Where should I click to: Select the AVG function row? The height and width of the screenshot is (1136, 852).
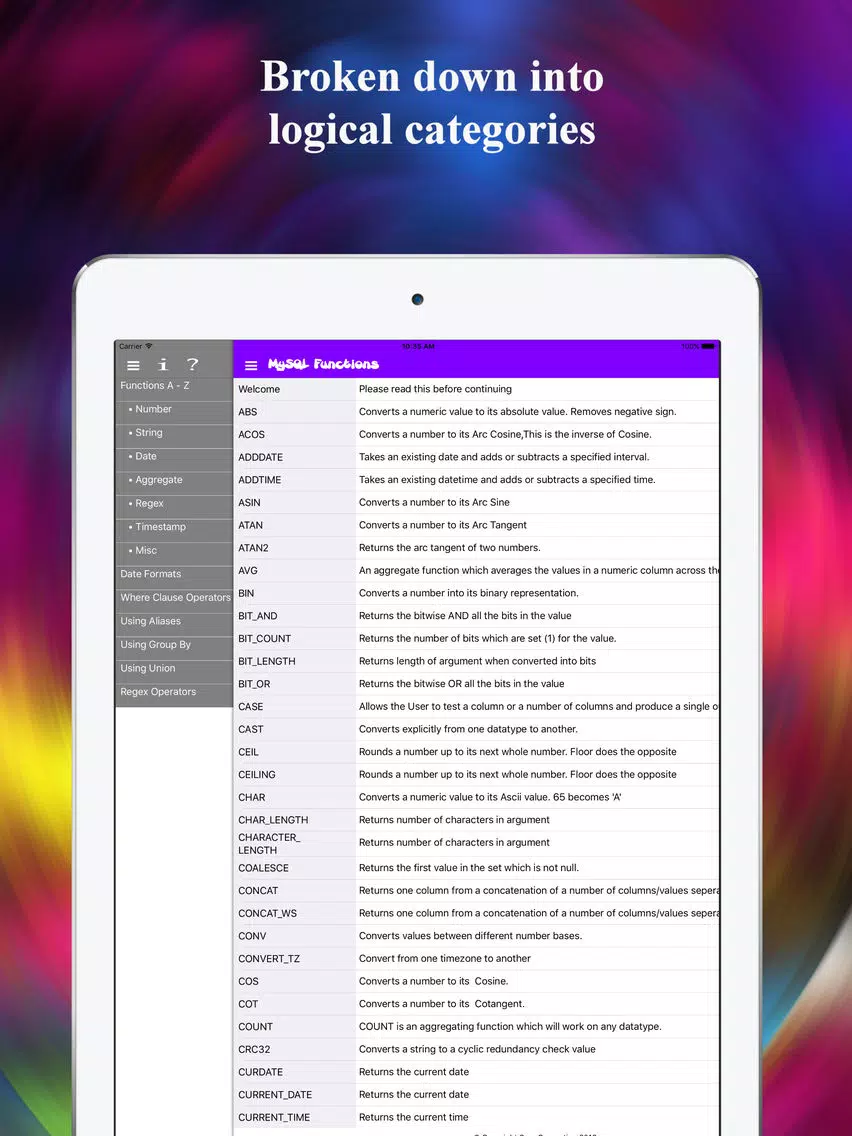pos(476,570)
